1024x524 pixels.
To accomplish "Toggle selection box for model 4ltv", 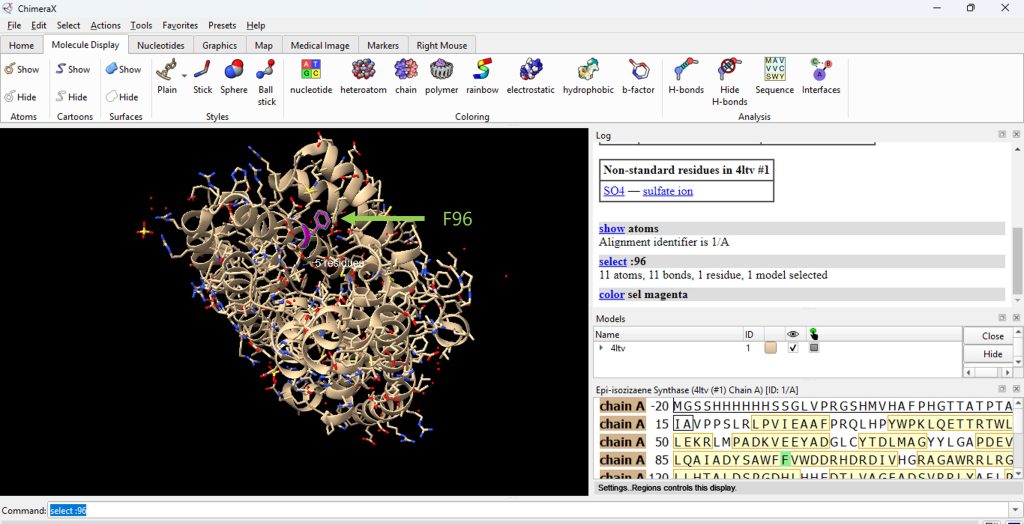I will [x=814, y=348].
